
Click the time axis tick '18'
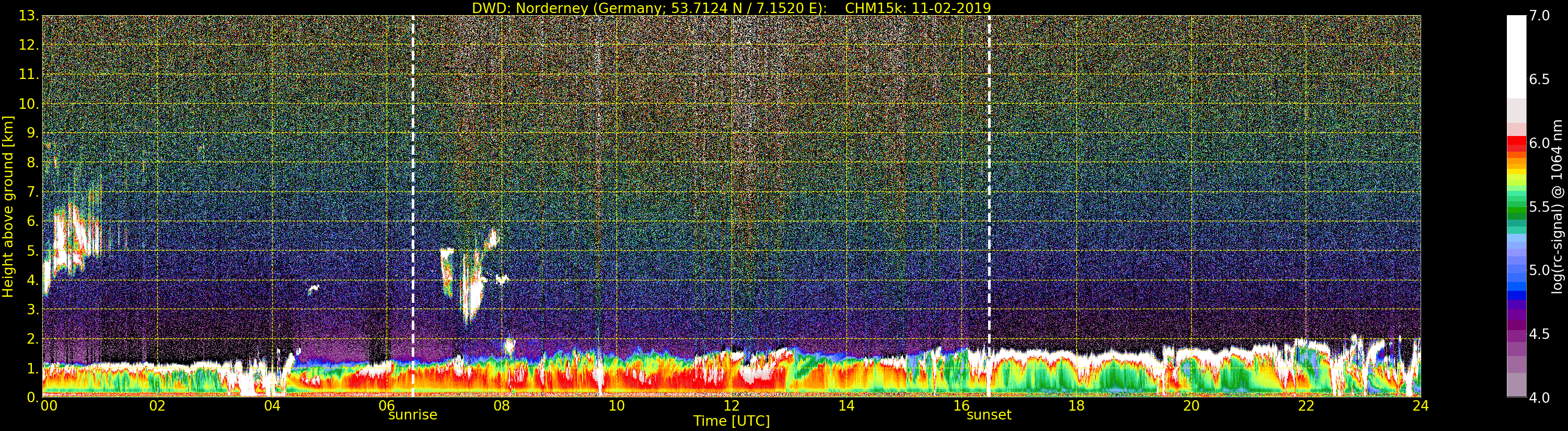(1076, 405)
